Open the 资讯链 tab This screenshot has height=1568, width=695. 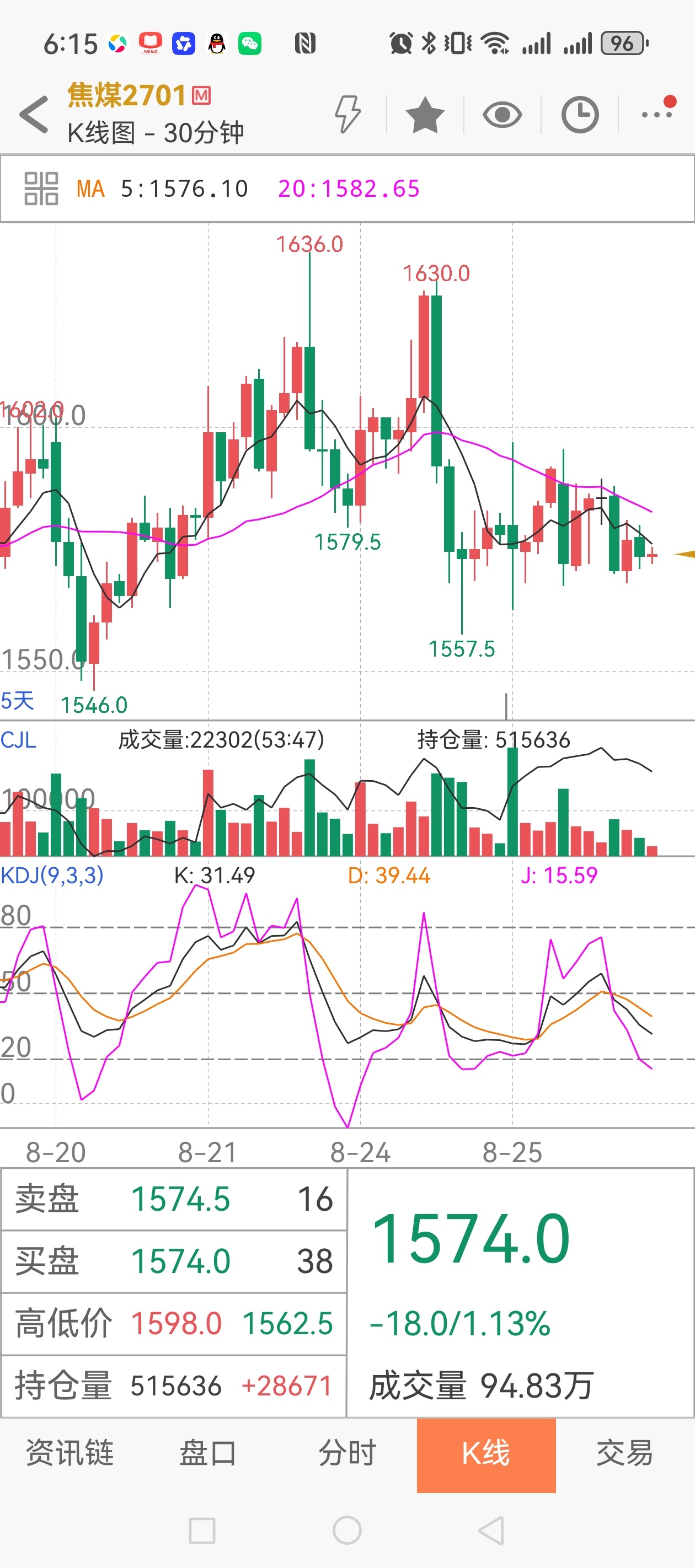pos(69,1453)
